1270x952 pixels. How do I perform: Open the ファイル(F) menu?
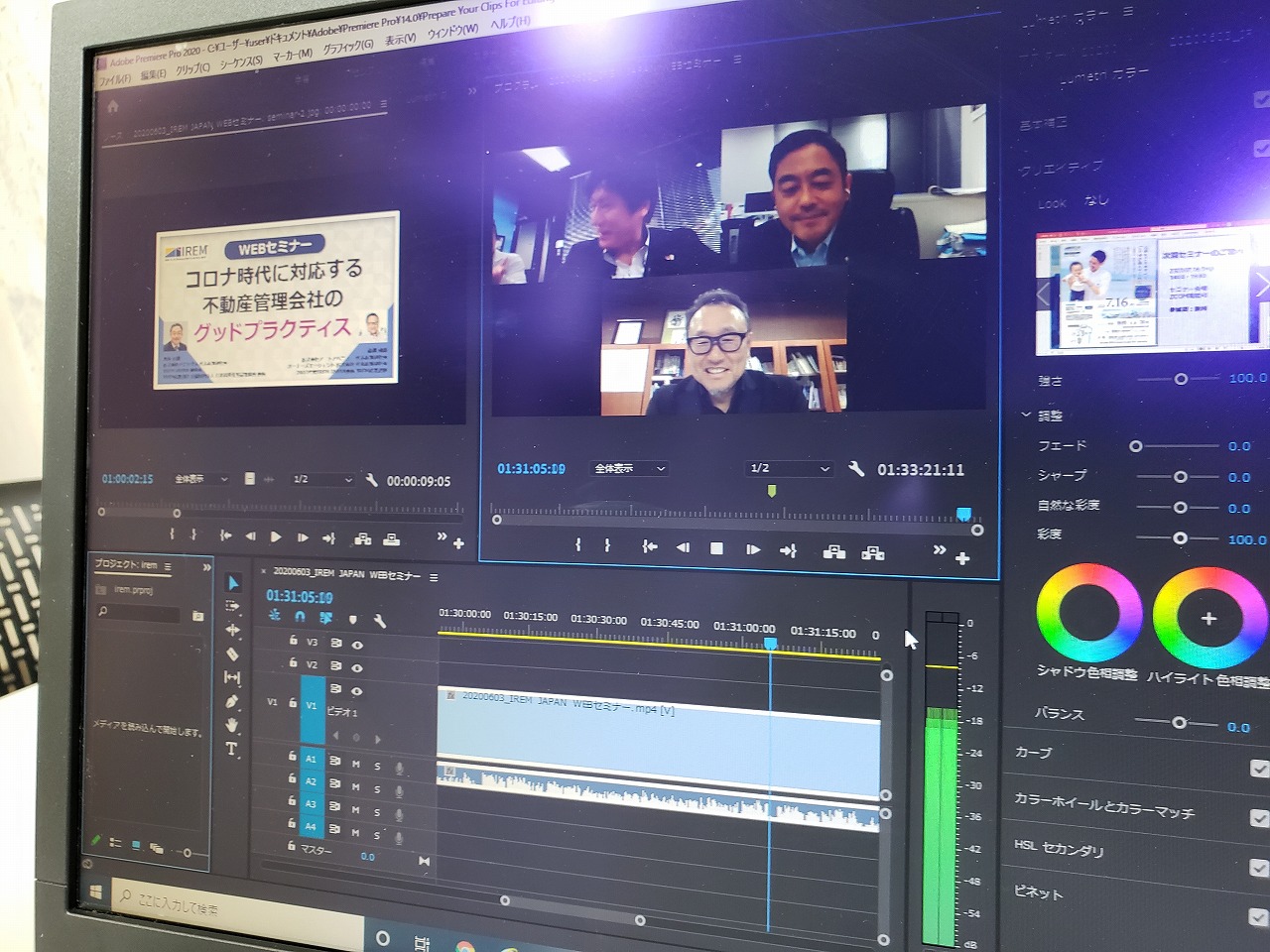[115, 79]
